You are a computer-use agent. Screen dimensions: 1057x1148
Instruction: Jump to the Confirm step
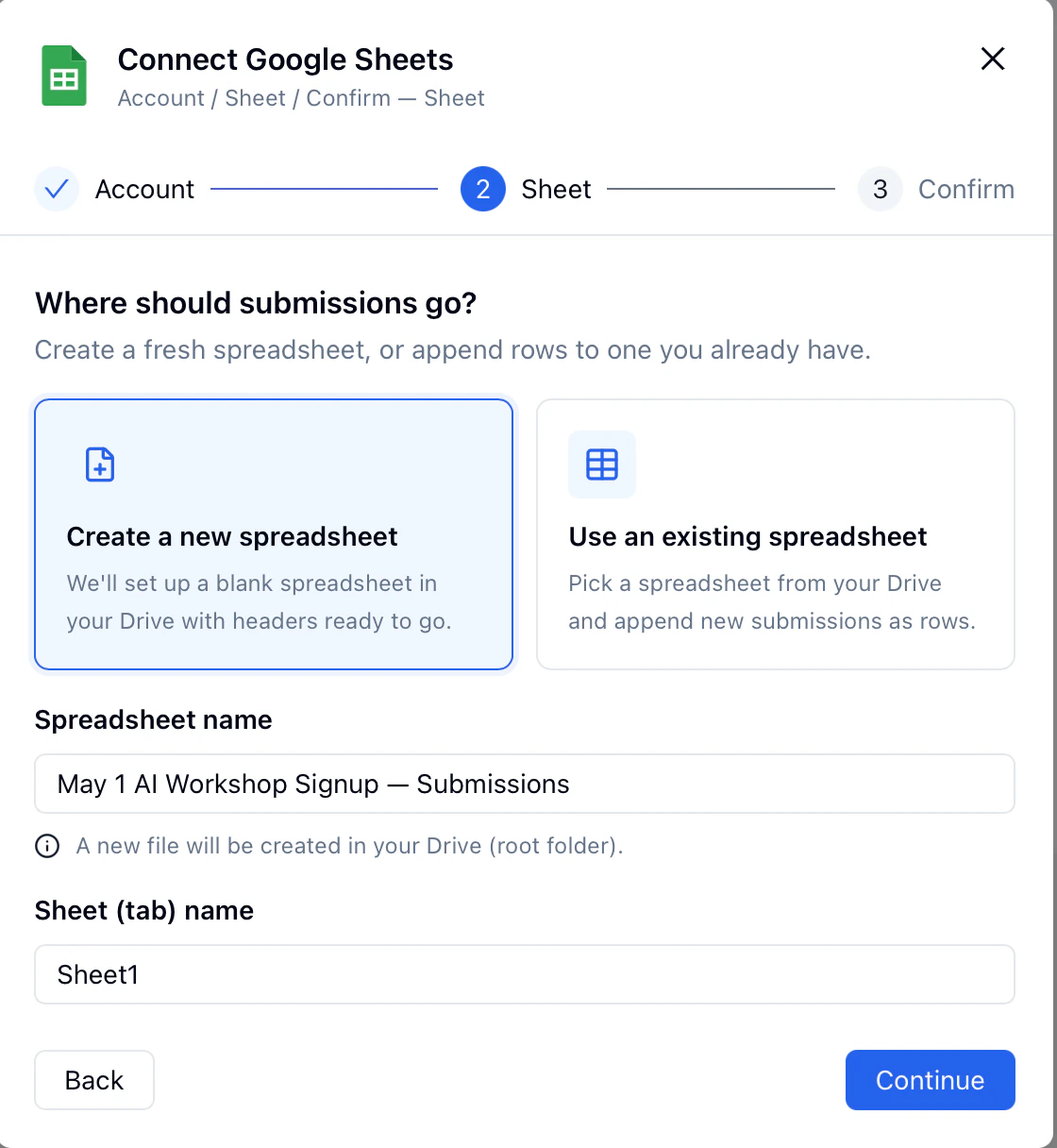(x=965, y=189)
